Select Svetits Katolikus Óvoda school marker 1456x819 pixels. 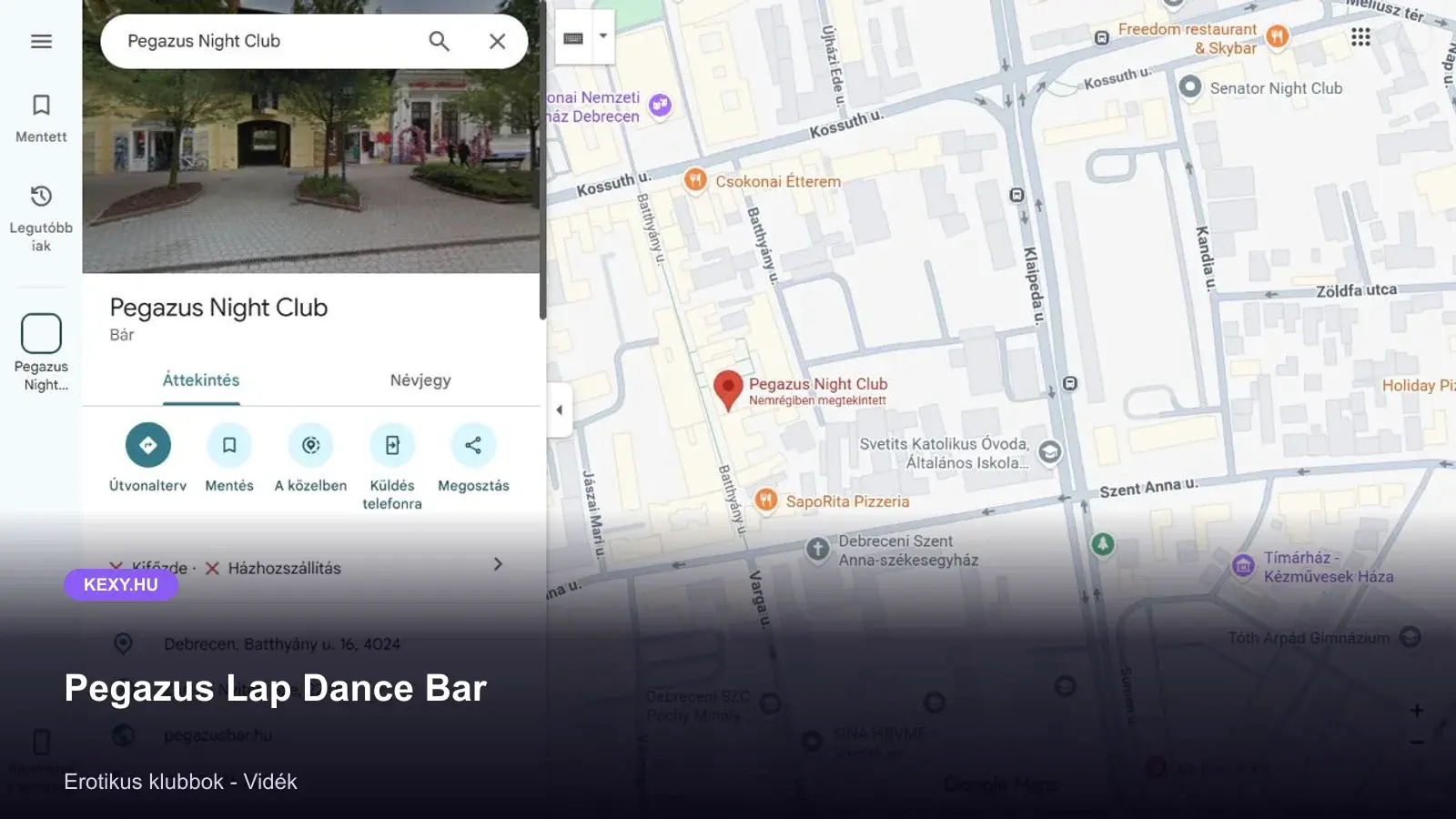(x=1049, y=451)
